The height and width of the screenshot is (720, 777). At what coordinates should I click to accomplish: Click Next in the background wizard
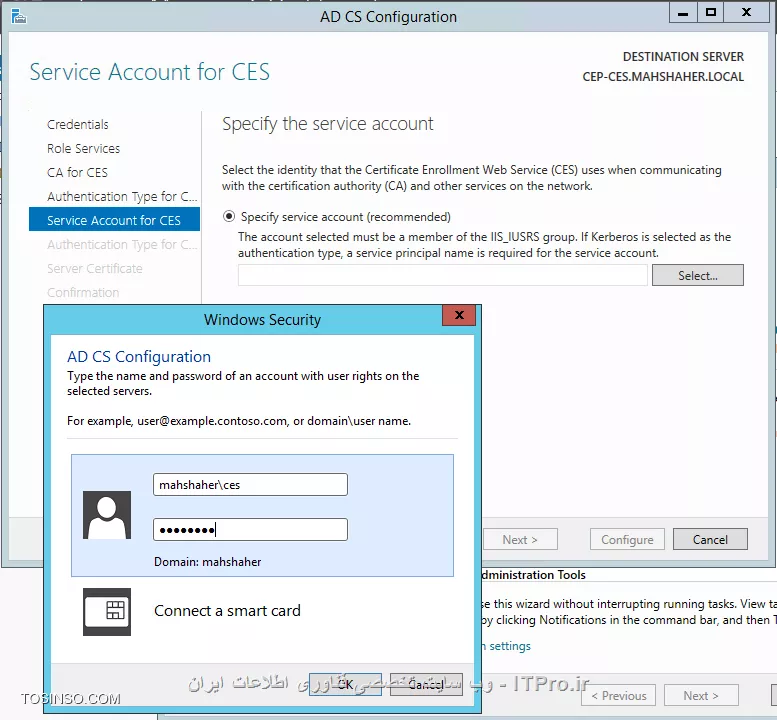click(701, 696)
